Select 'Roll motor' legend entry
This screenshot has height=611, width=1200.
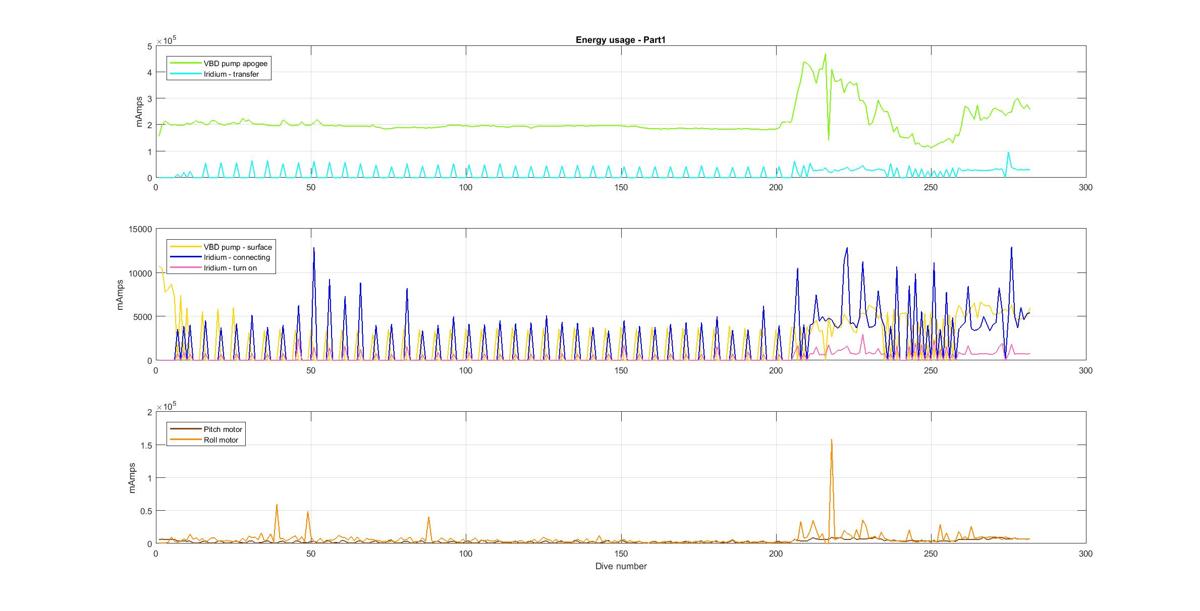(x=205, y=439)
